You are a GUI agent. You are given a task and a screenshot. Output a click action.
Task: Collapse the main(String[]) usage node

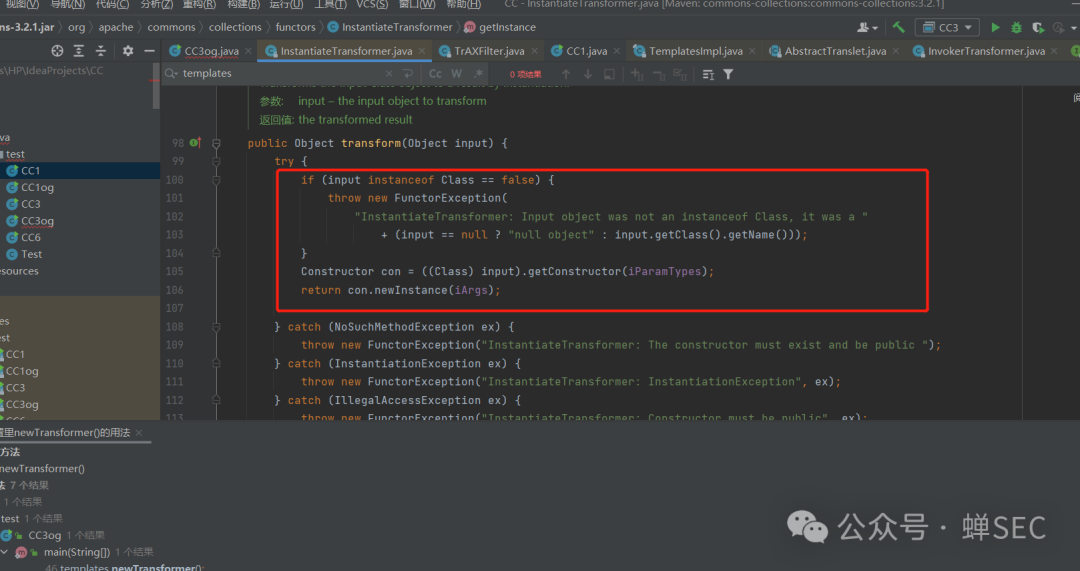(6, 552)
